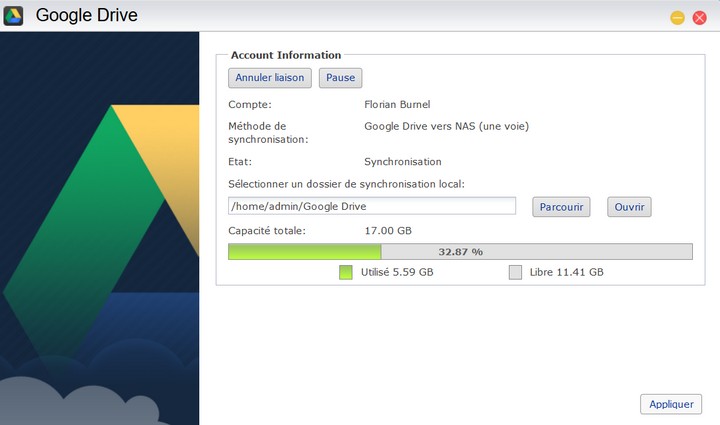Click the grey Libre legend swatch
This screenshot has height=425, width=720.
[515, 272]
